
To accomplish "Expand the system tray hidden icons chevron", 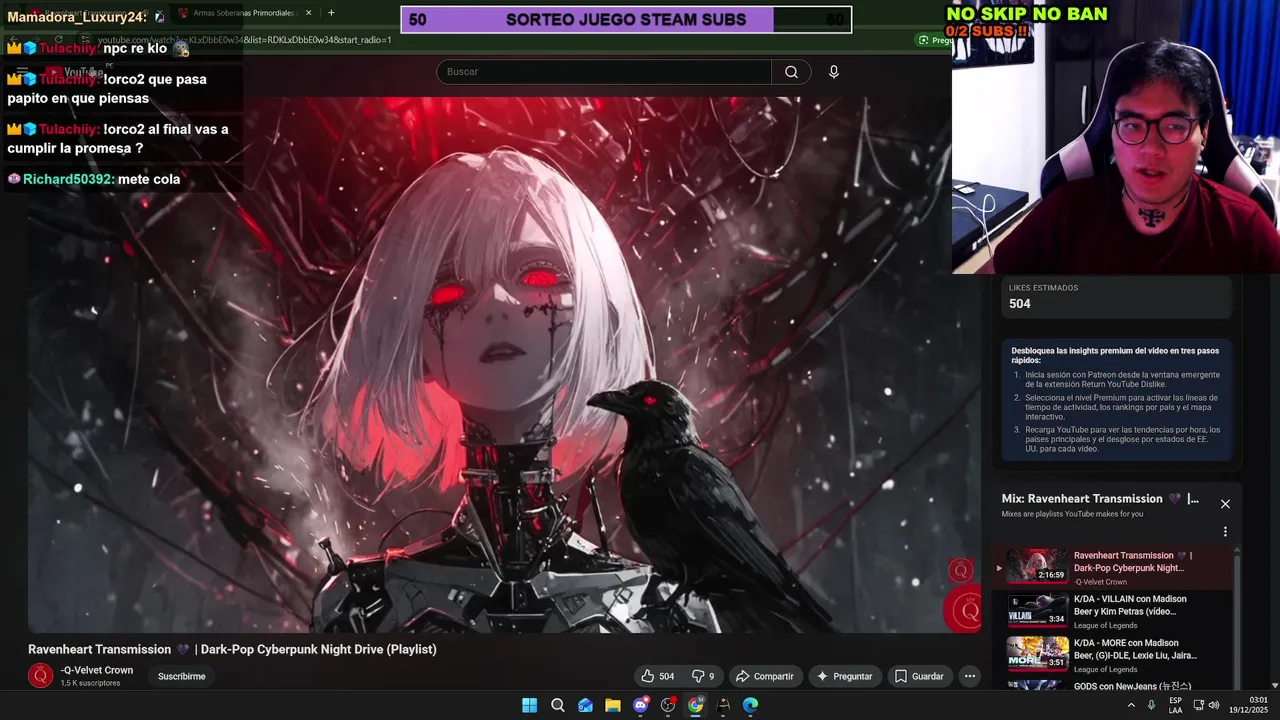I will (x=1131, y=705).
